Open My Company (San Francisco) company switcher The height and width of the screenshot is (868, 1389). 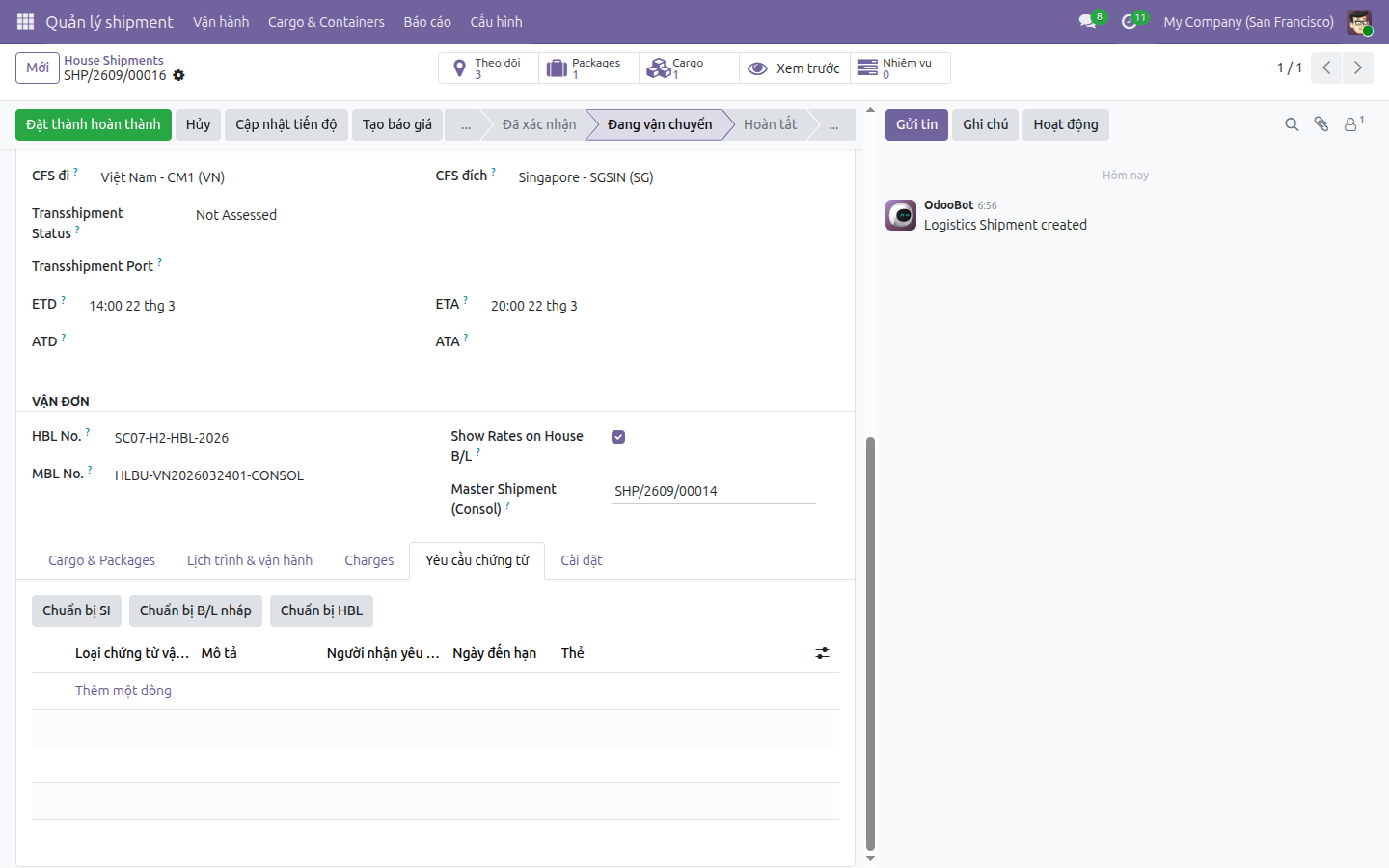[1248, 22]
